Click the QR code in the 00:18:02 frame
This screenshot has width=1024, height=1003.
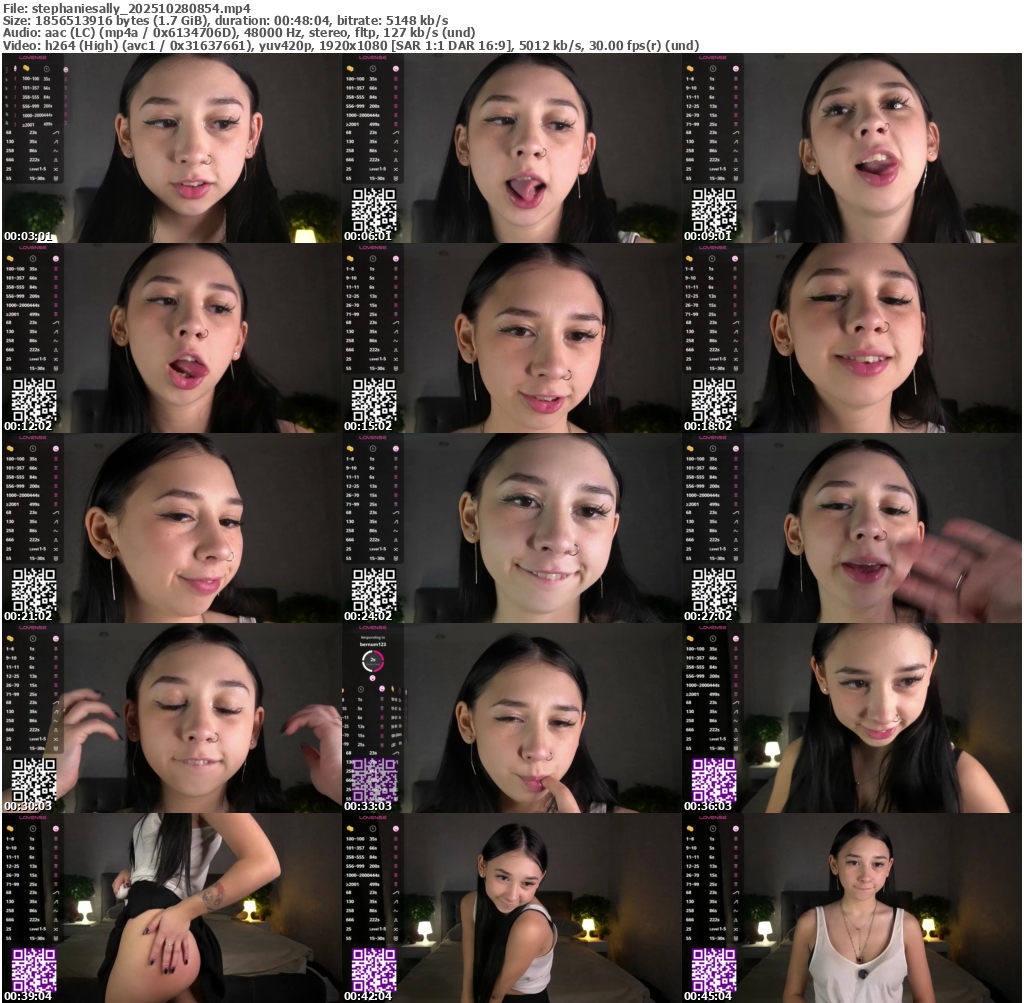pos(714,400)
